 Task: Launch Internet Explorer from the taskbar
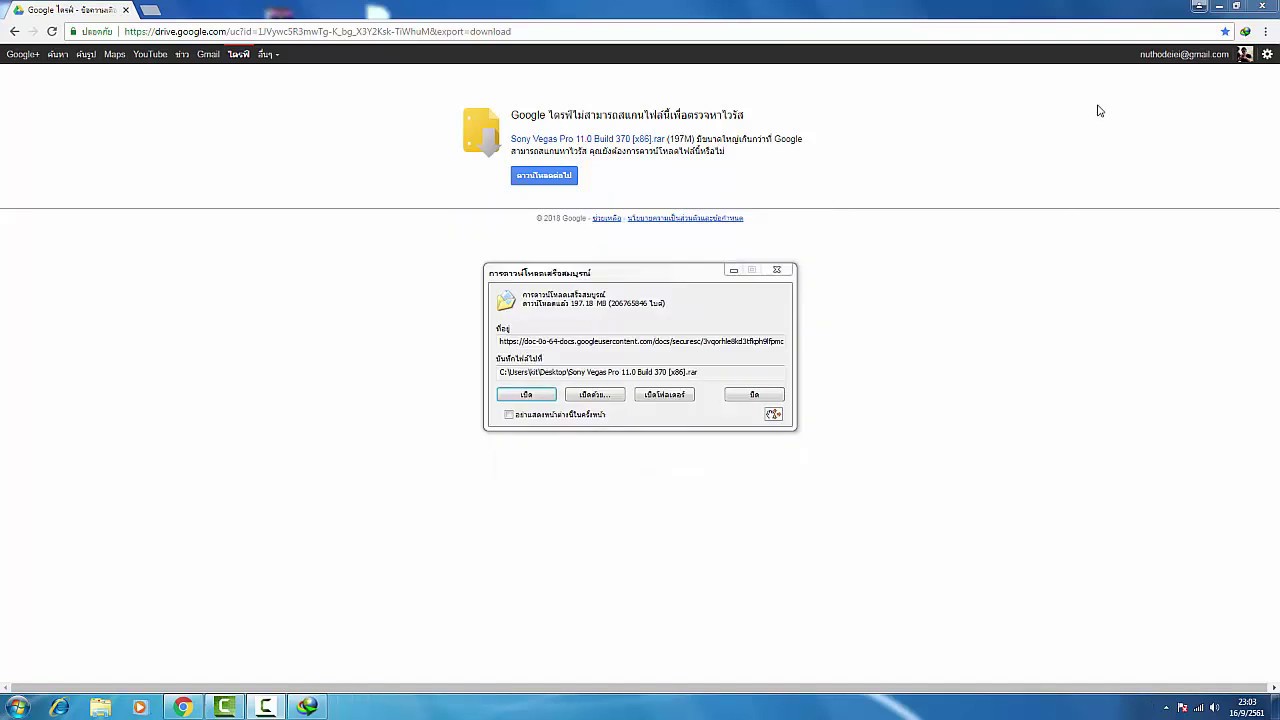coord(59,707)
